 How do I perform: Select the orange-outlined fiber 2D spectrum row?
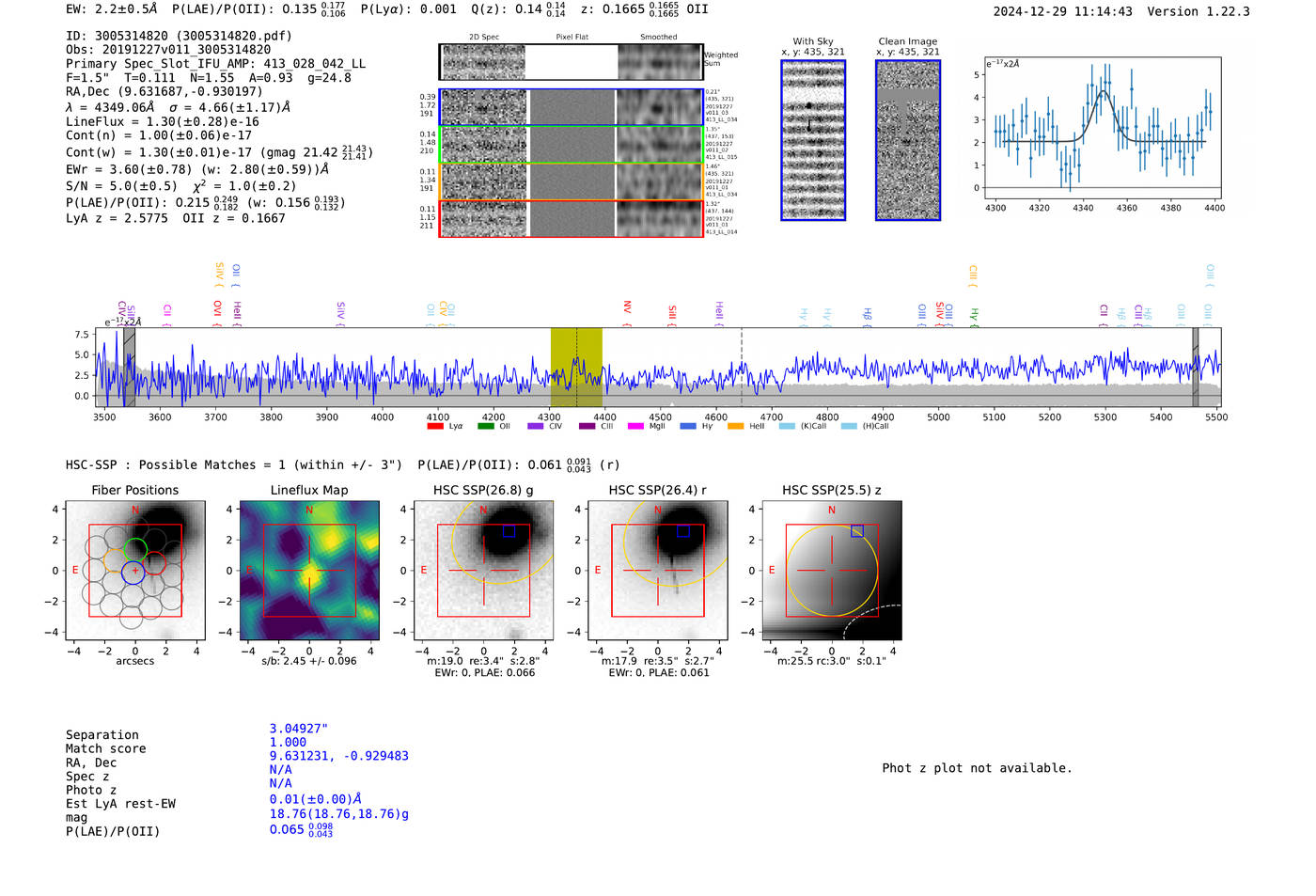click(x=571, y=181)
